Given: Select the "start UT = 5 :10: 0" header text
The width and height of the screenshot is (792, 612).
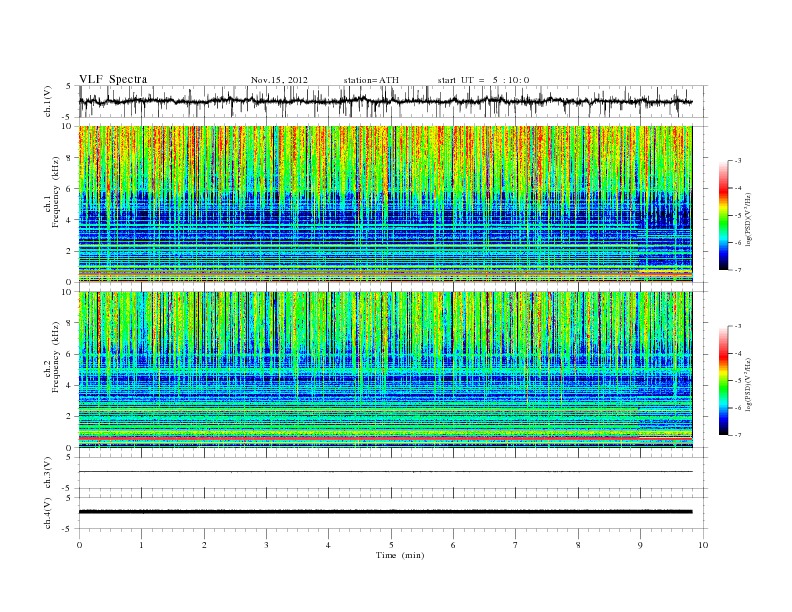Looking at the screenshot, I should tap(483, 80).
